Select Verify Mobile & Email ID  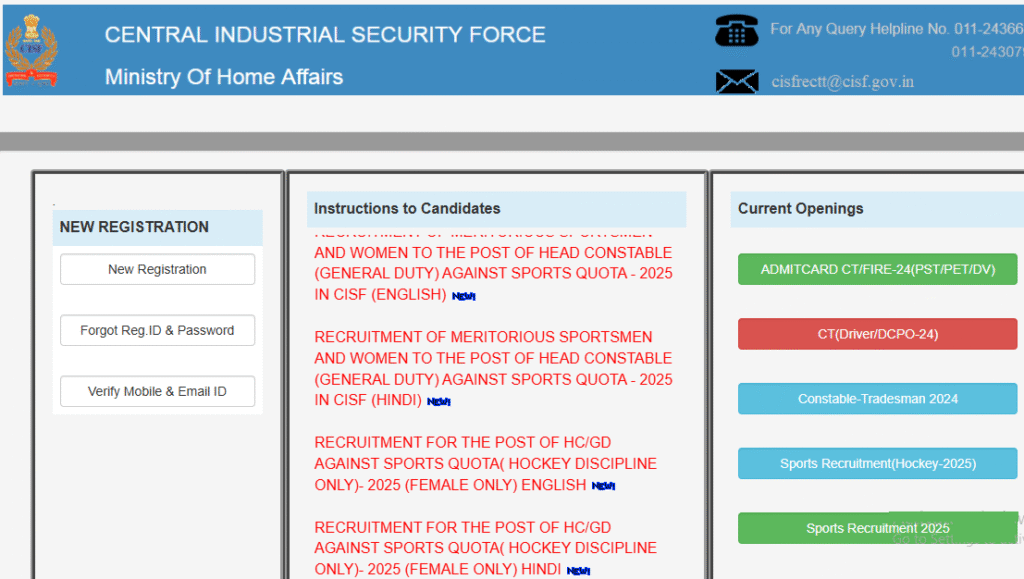tap(157, 391)
